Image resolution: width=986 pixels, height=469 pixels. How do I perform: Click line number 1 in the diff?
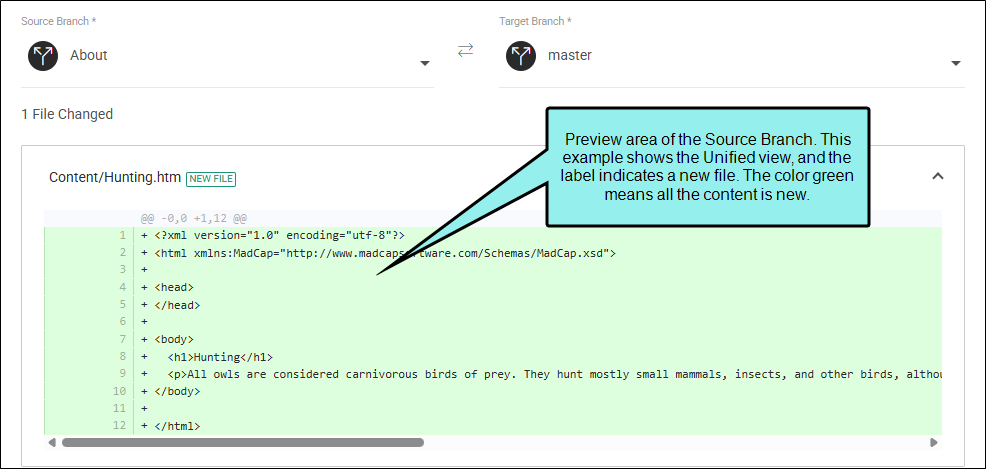coord(122,236)
